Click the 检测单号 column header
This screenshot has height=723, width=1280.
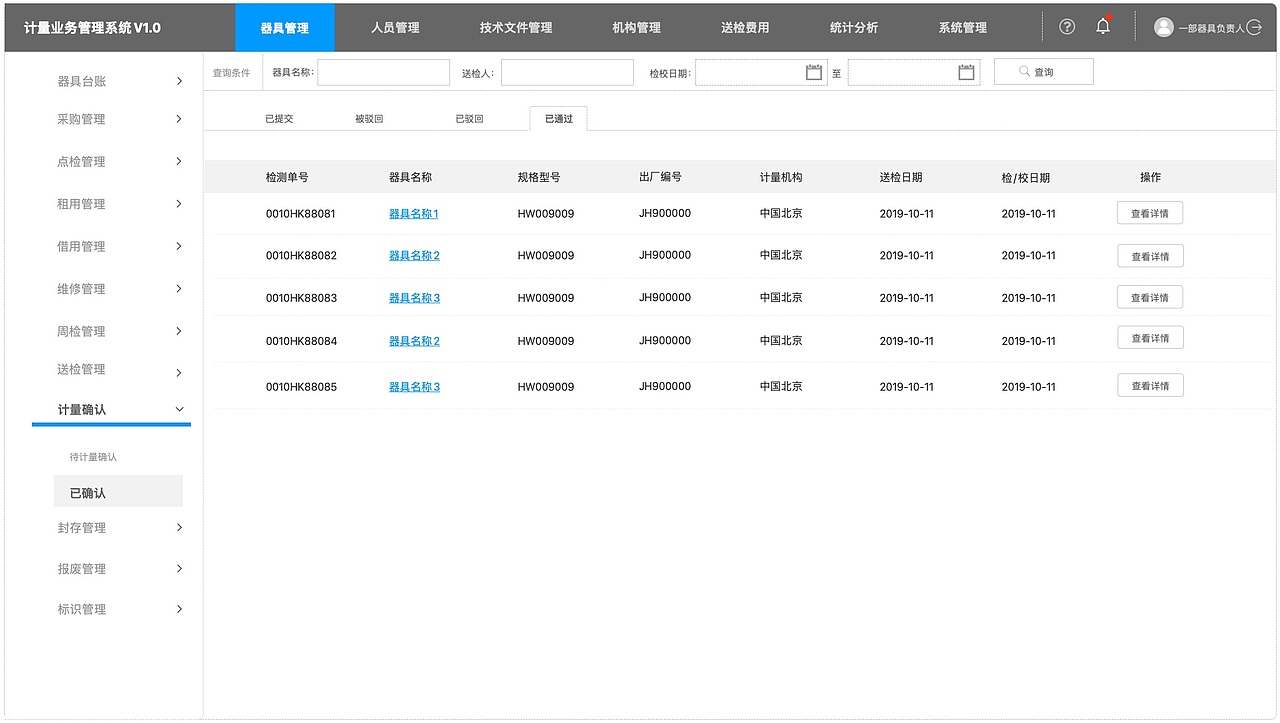pyautogui.click(x=287, y=177)
